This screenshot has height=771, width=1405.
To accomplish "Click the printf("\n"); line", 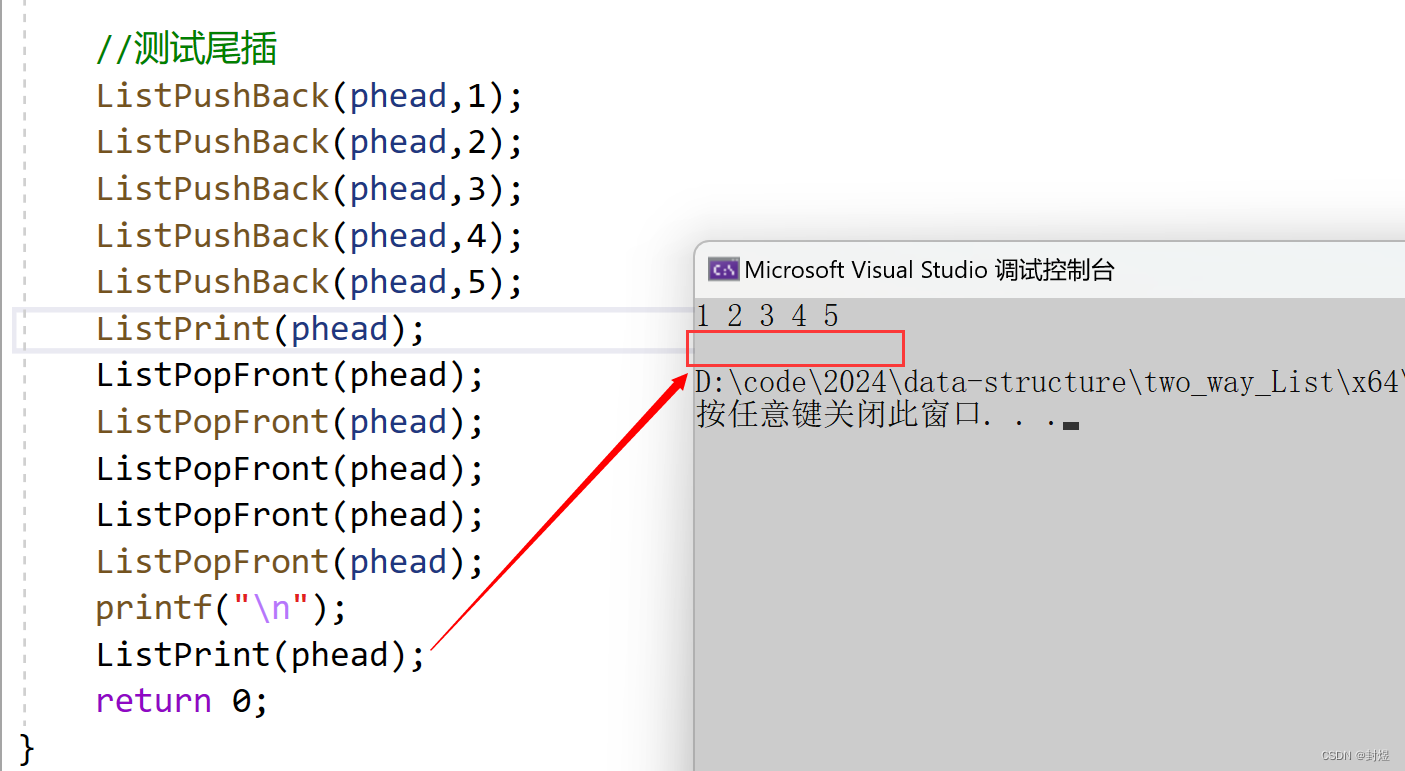I will pos(221,608).
